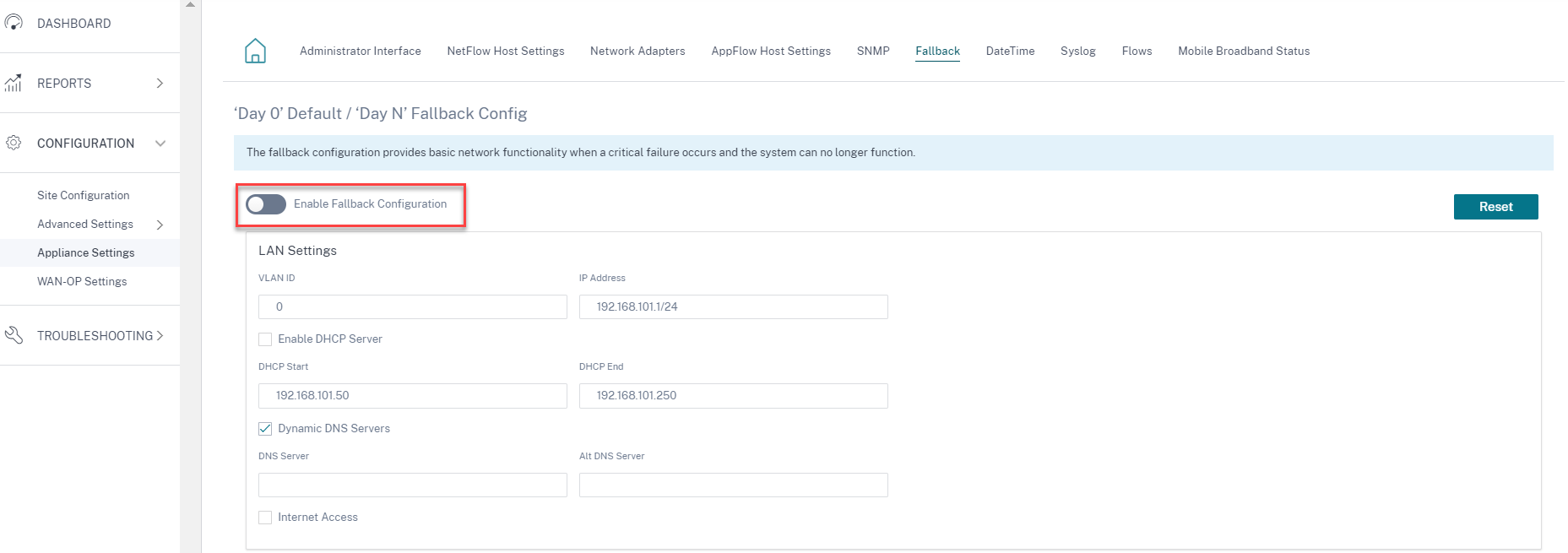Click the Reports chart icon

click(x=14, y=83)
